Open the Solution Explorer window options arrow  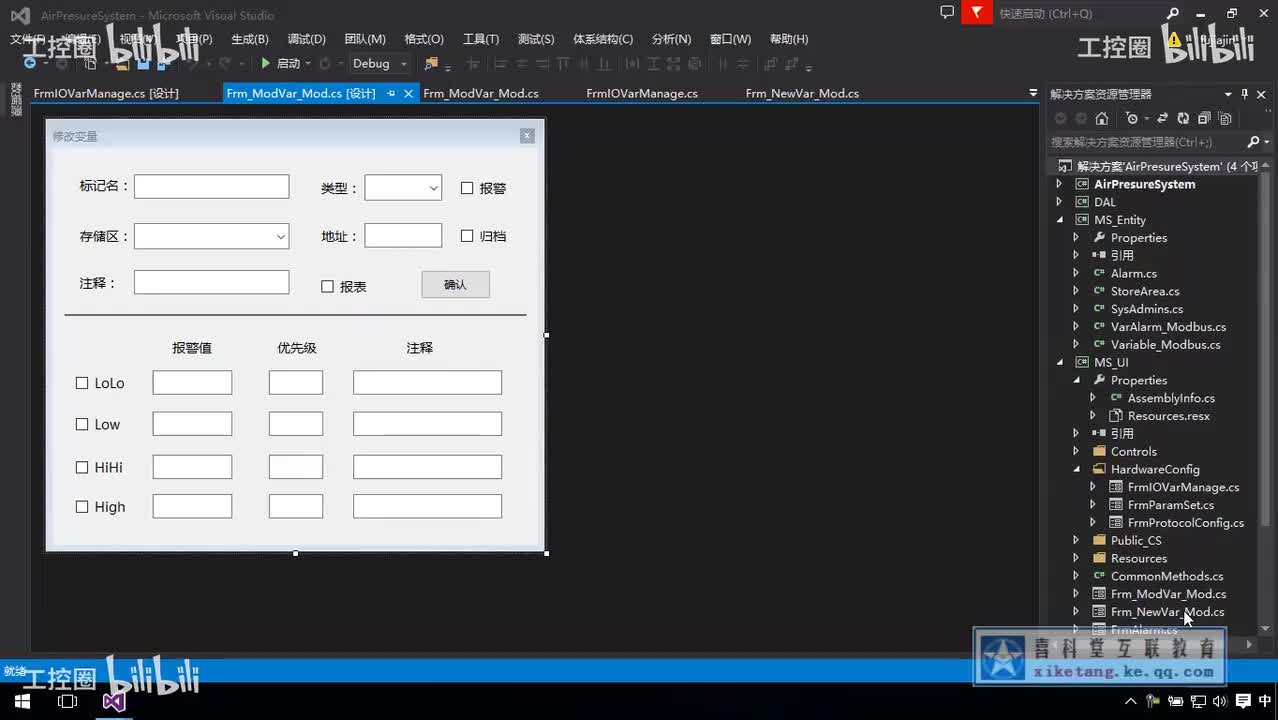tap(1228, 94)
